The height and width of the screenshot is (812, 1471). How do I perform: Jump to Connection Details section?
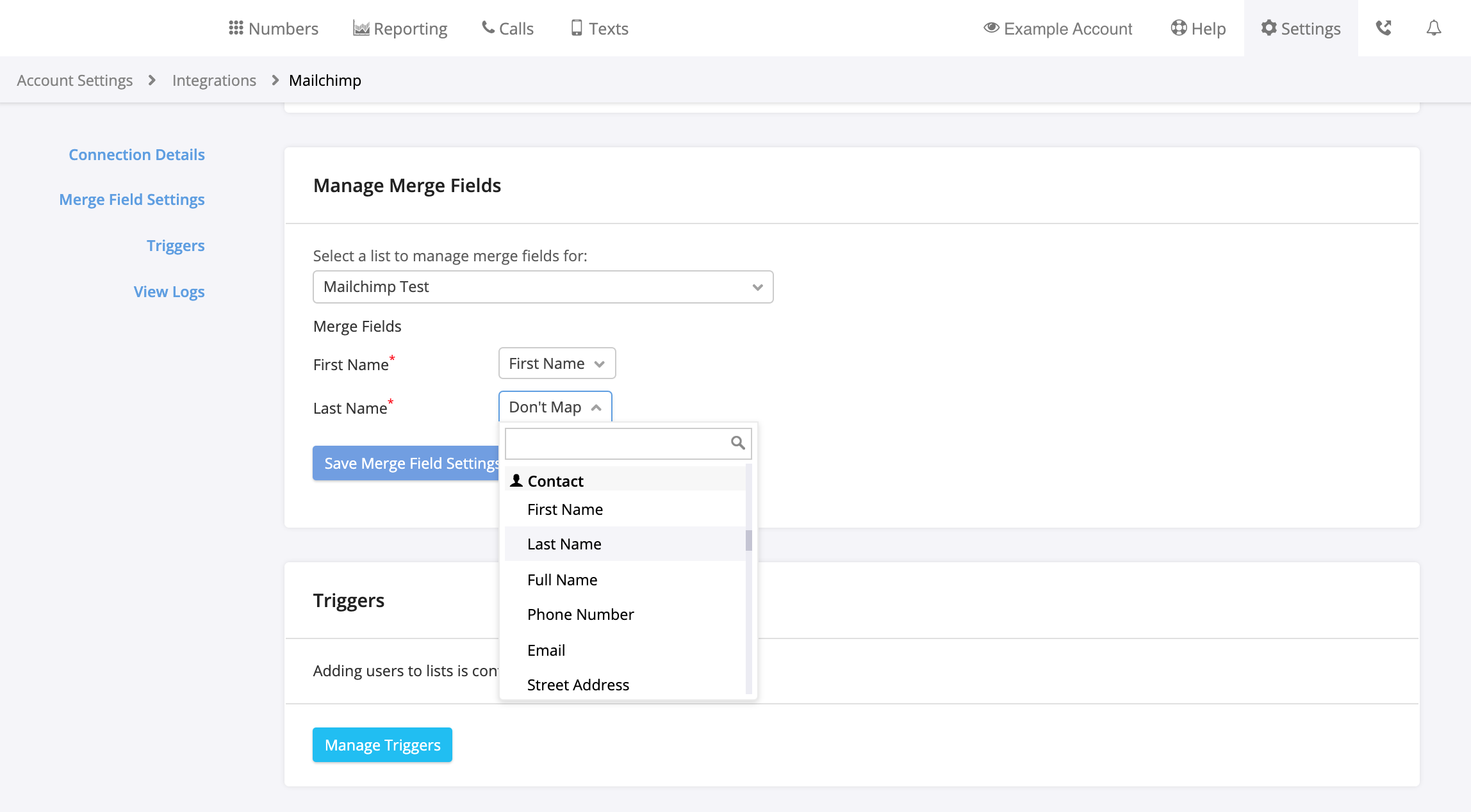[136, 154]
